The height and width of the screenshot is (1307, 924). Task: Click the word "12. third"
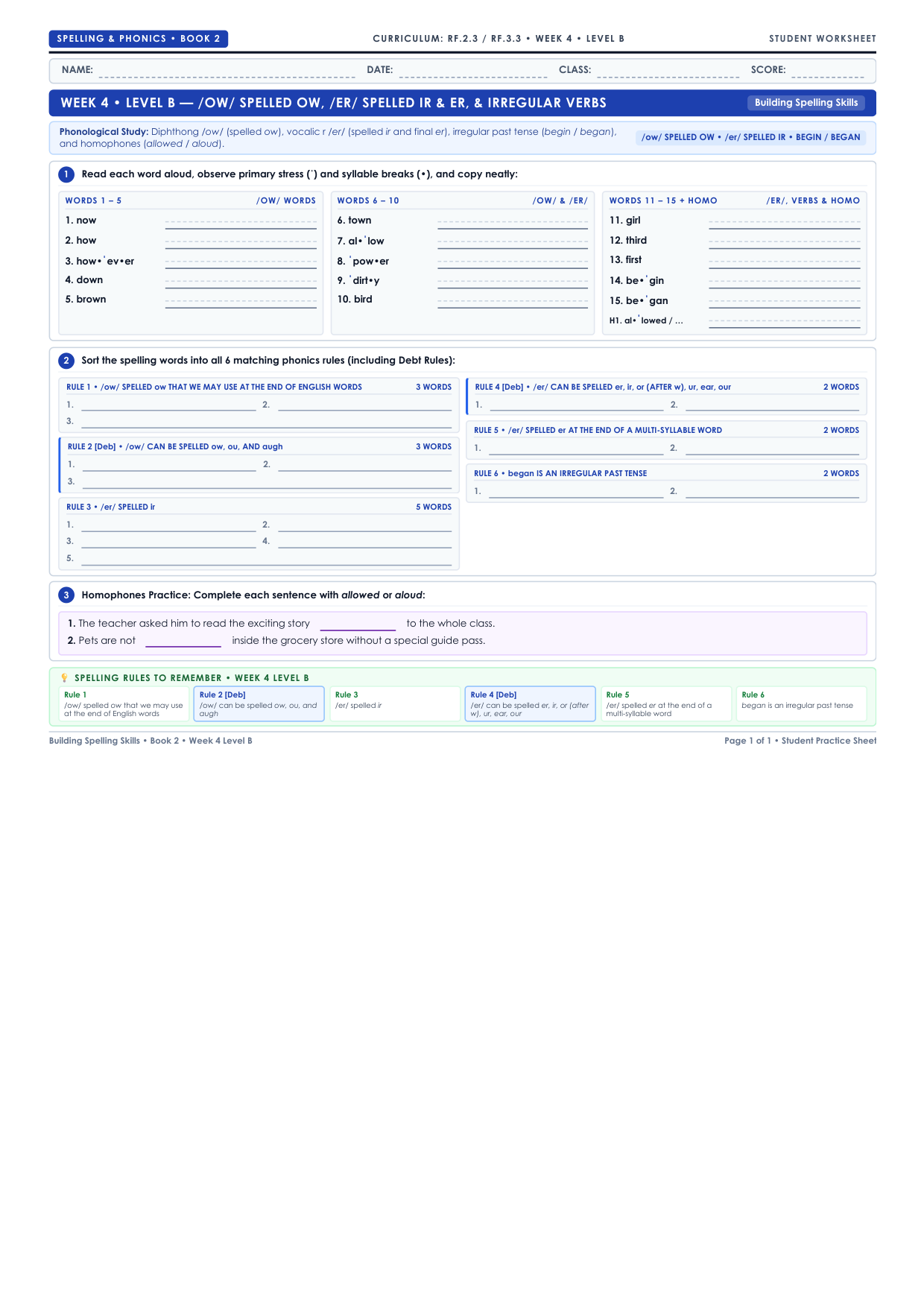point(628,240)
